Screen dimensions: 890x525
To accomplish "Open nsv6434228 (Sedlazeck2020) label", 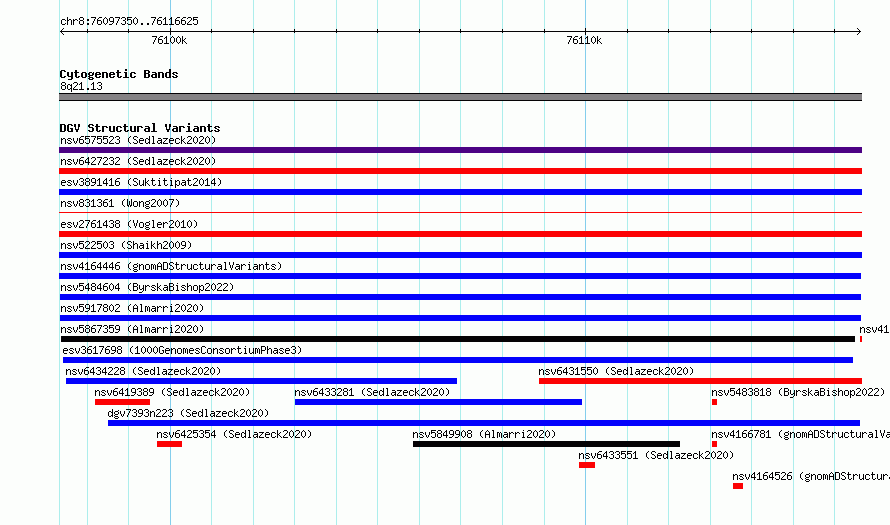I will tap(143, 371).
